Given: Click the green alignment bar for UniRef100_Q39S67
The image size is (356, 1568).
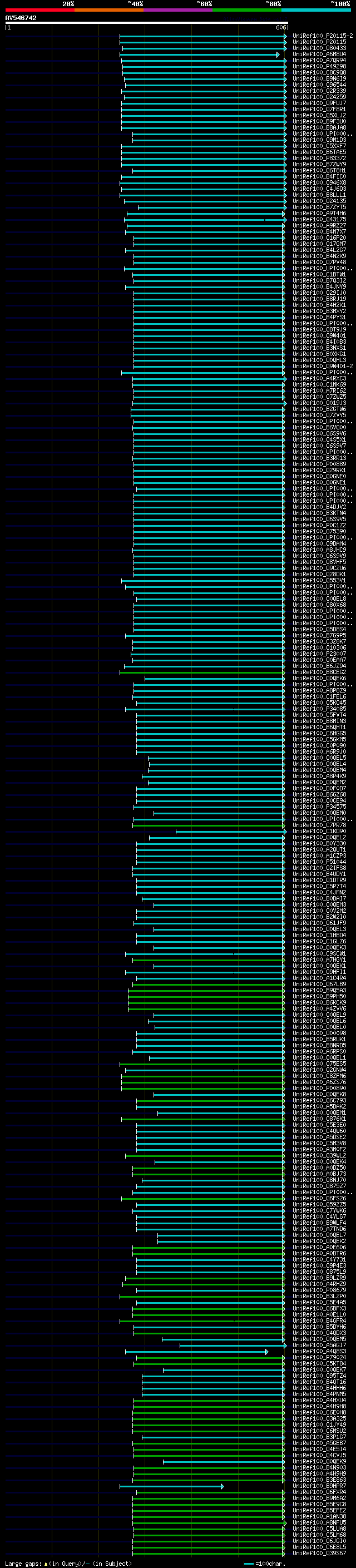Looking at the screenshot, I should pos(208,1554).
